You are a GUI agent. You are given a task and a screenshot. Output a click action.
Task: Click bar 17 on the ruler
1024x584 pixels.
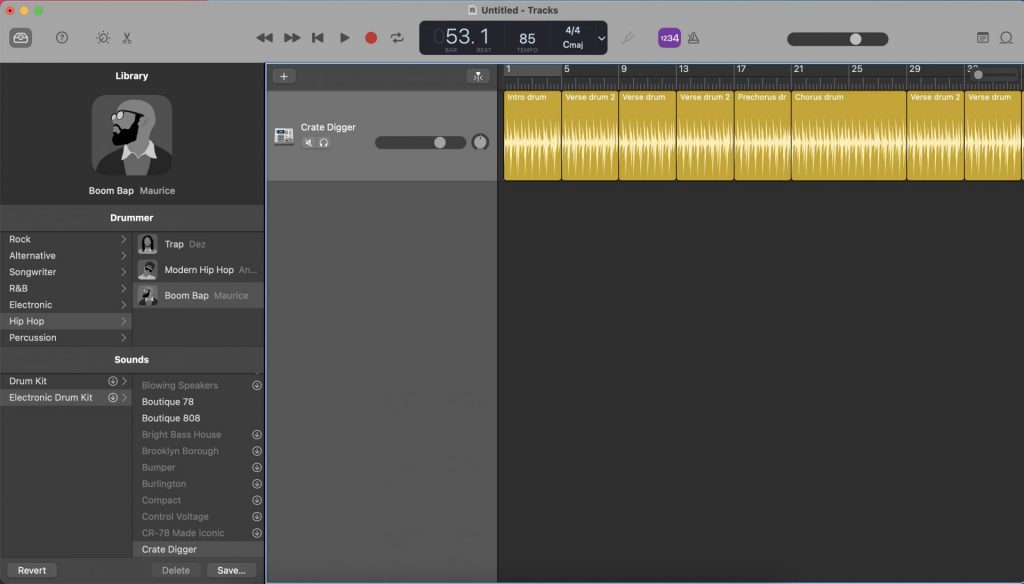(x=741, y=69)
